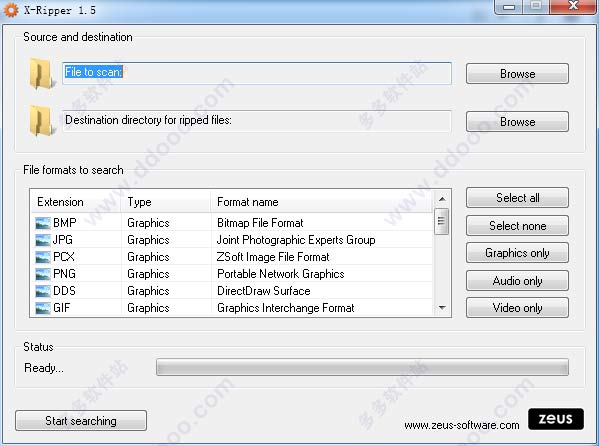Click 'Bitmap File Format' cell

[x=260, y=223]
